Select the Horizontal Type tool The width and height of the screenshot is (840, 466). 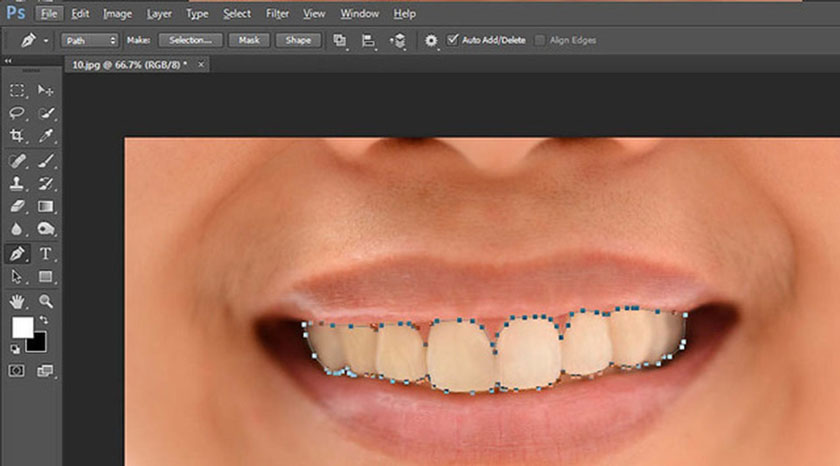[46, 253]
